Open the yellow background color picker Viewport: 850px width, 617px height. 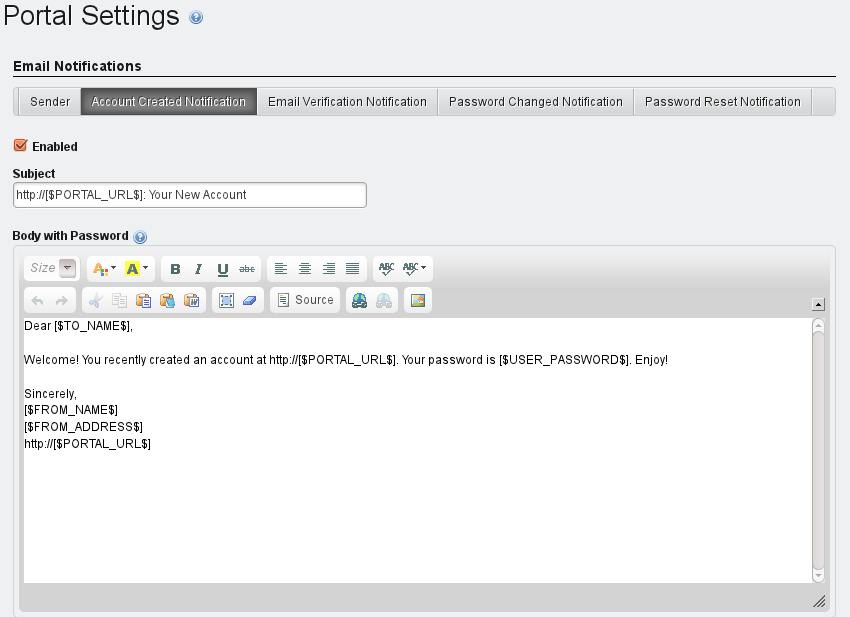pyautogui.click(x=136, y=268)
